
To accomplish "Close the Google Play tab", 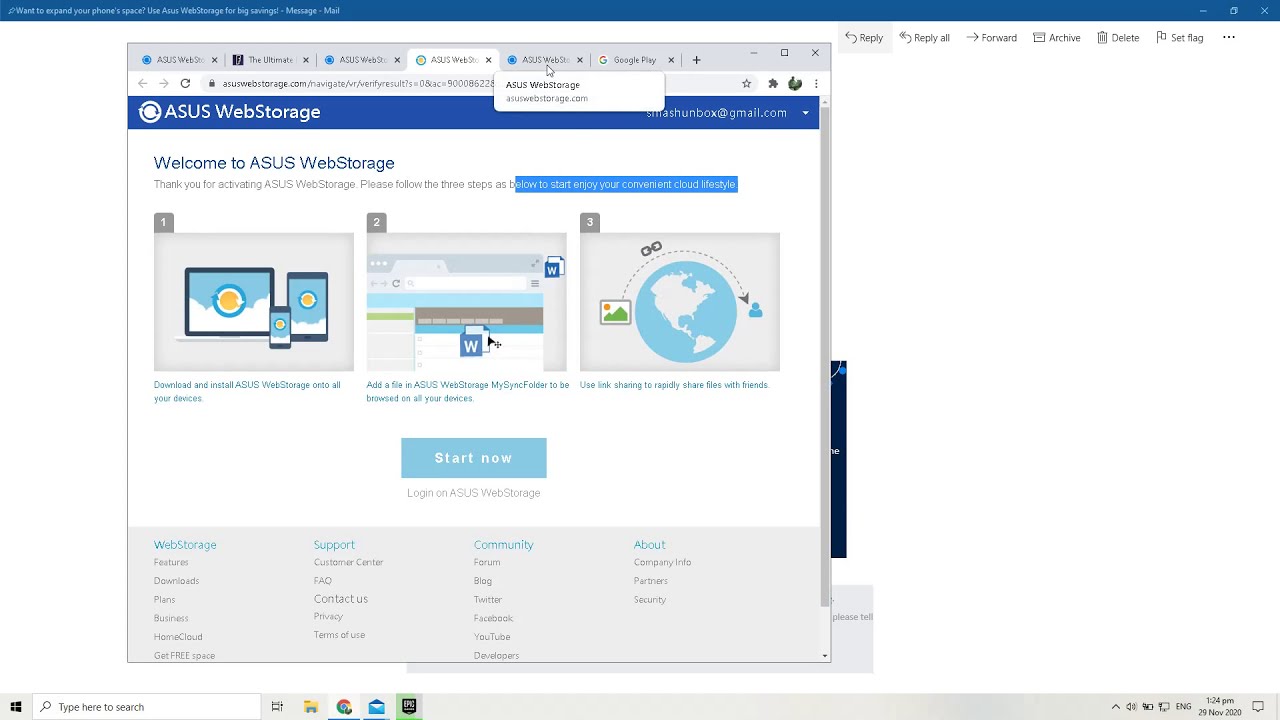I will tap(671, 60).
